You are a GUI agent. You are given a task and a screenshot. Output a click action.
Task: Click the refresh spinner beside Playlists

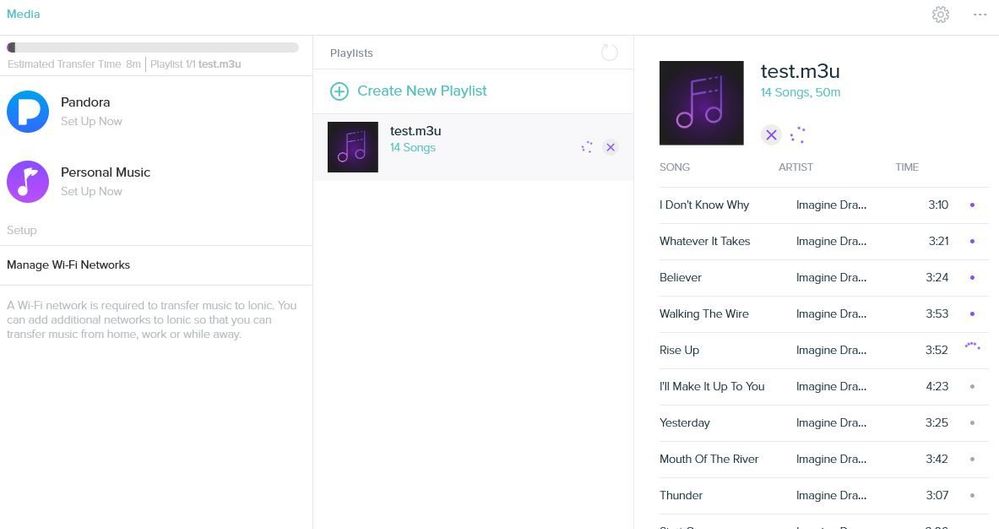coord(609,53)
